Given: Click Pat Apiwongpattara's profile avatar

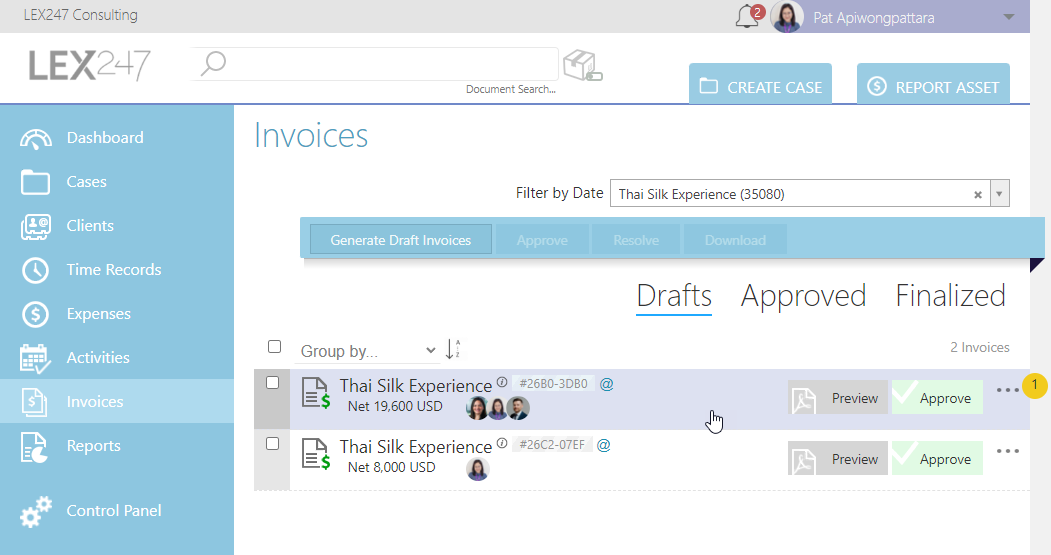Looking at the screenshot, I should coord(787,17).
